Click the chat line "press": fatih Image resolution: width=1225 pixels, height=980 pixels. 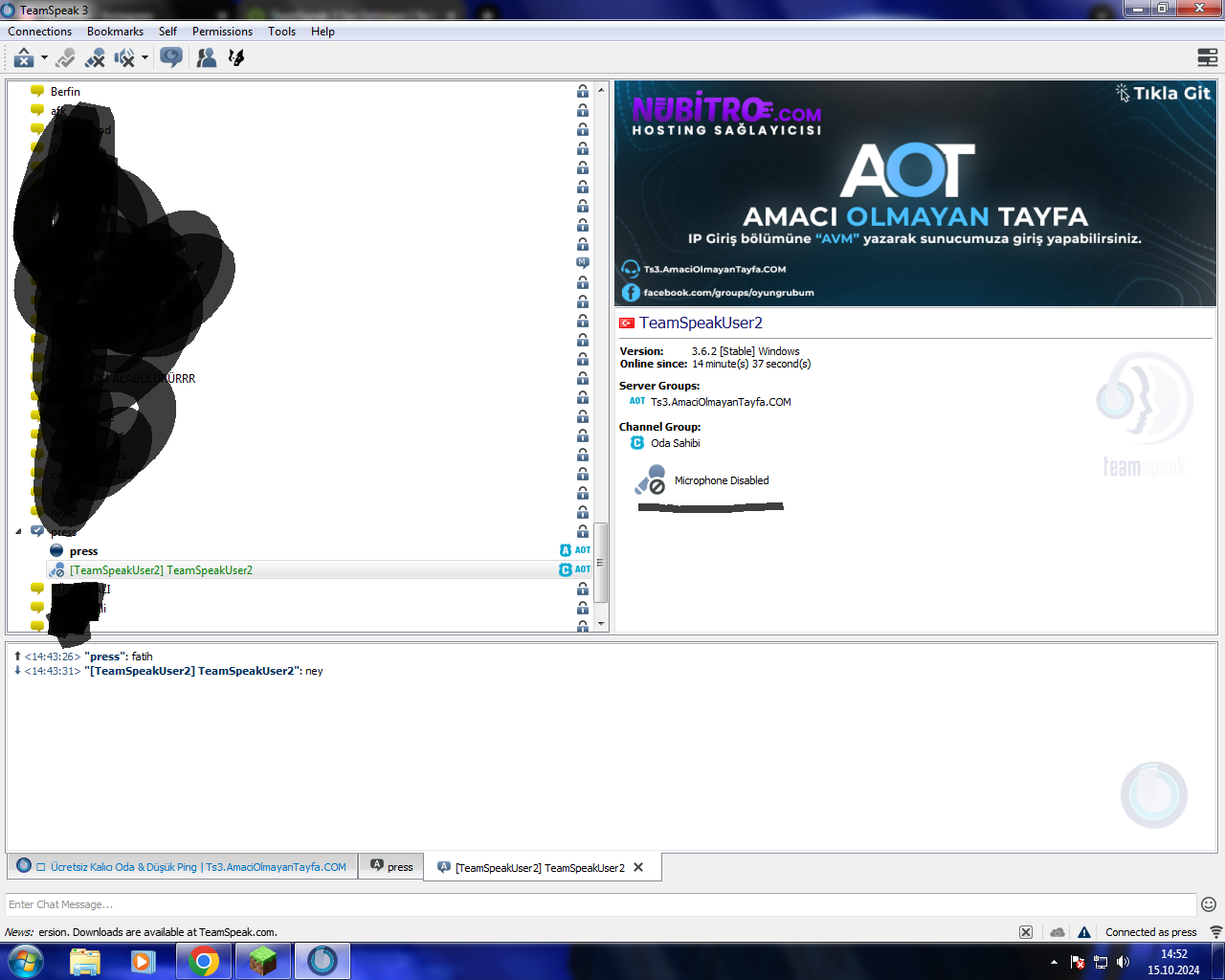(83, 657)
